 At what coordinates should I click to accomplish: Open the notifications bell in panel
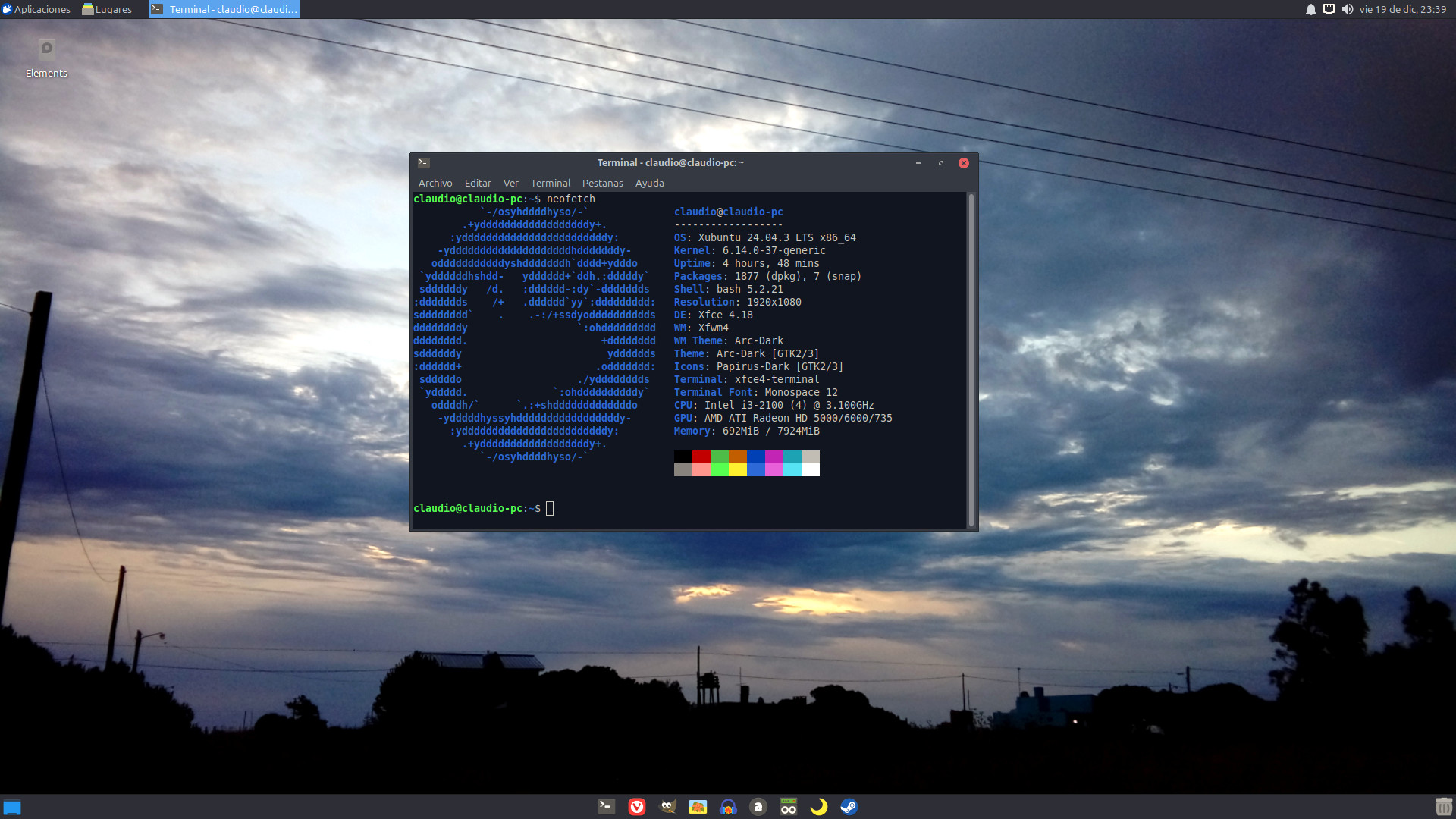tap(1310, 9)
